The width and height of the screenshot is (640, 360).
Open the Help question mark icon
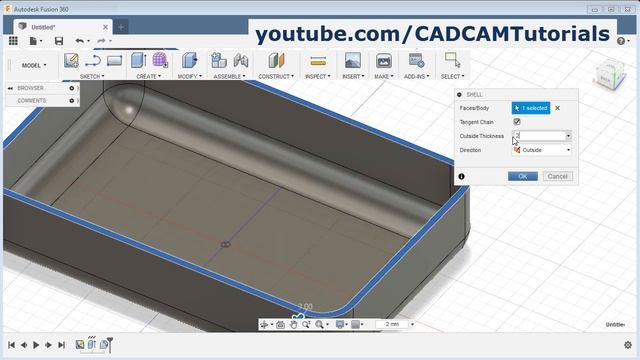(621, 41)
